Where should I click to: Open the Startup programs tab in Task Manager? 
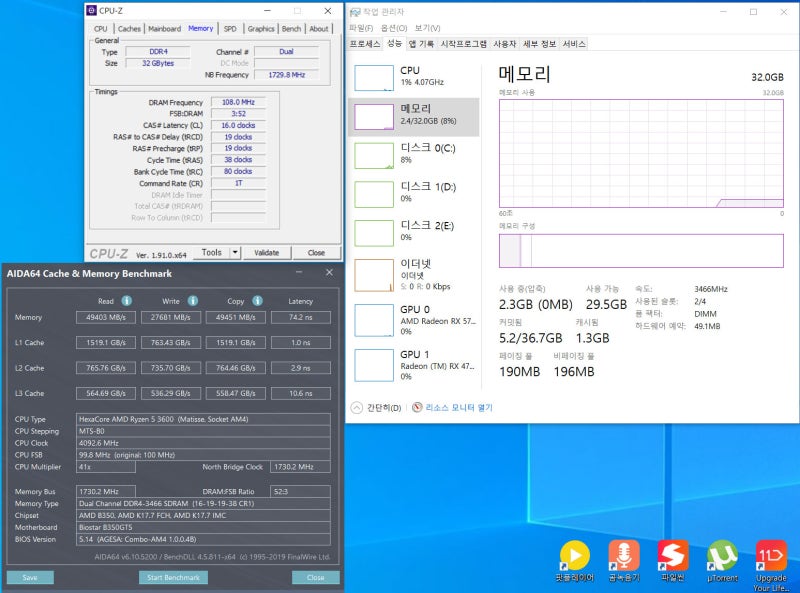(x=463, y=44)
